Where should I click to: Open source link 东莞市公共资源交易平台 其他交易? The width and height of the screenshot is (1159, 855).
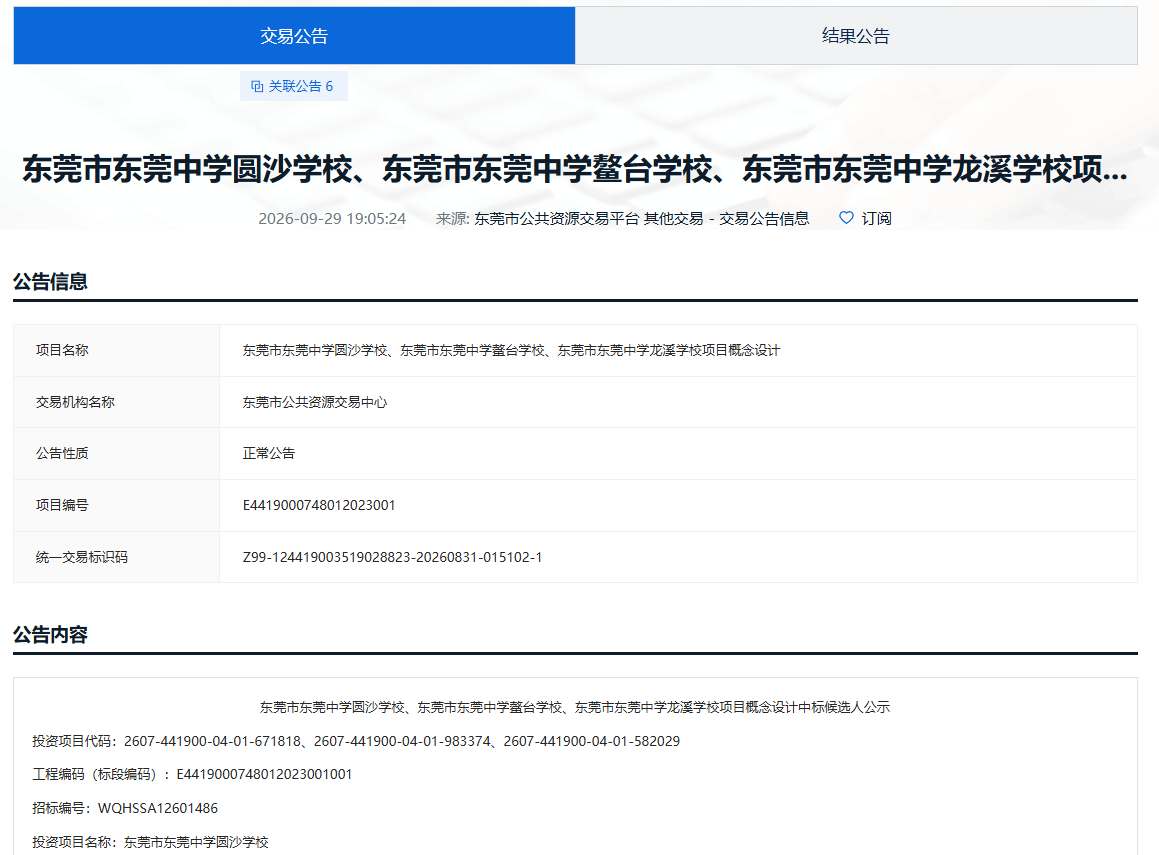(642, 219)
